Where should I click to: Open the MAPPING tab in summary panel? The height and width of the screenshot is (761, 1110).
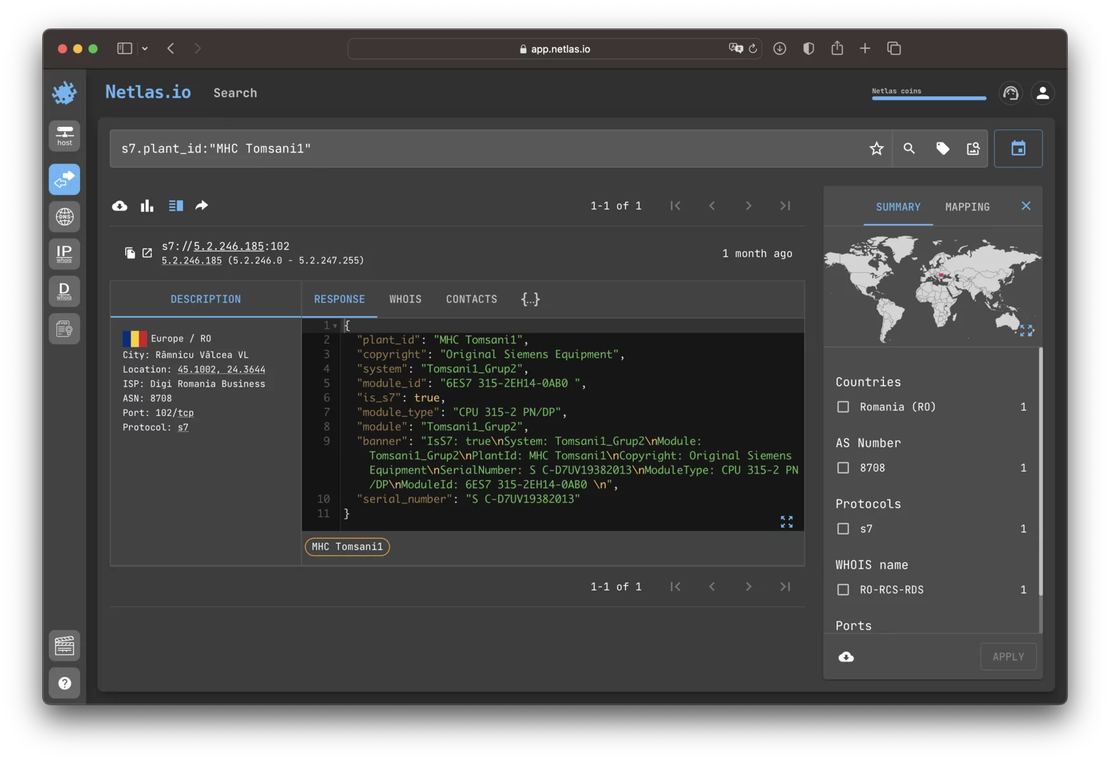click(x=966, y=207)
